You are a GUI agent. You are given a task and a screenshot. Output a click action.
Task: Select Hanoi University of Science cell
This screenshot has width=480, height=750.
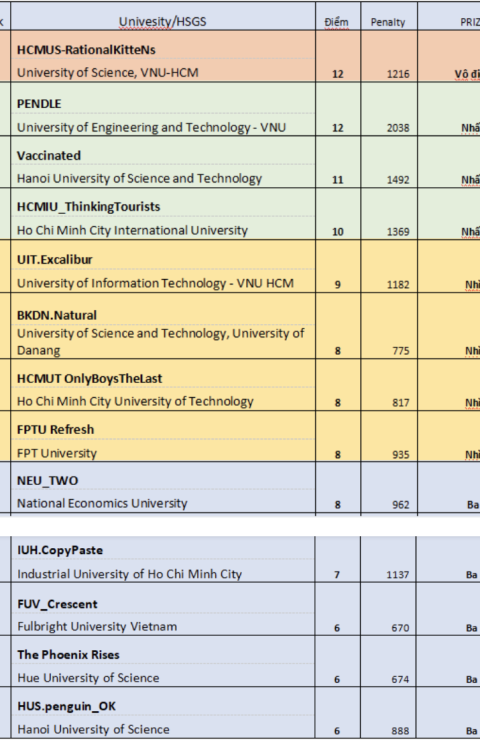coord(93,729)
